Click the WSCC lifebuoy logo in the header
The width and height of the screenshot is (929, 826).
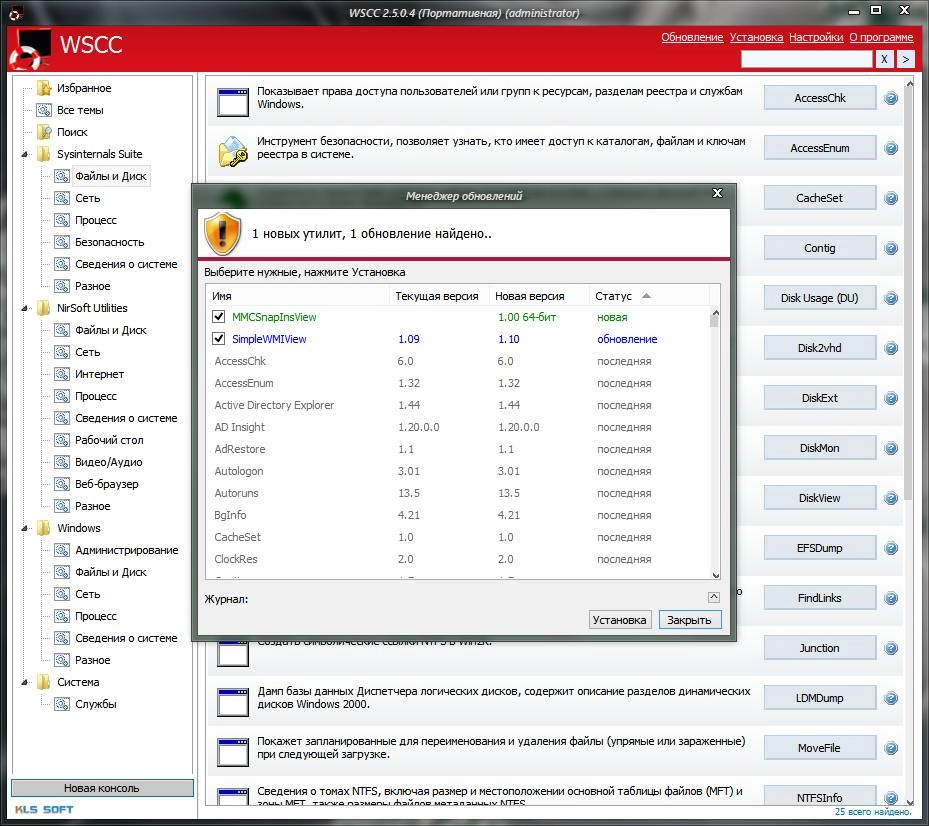coord(28,50)
